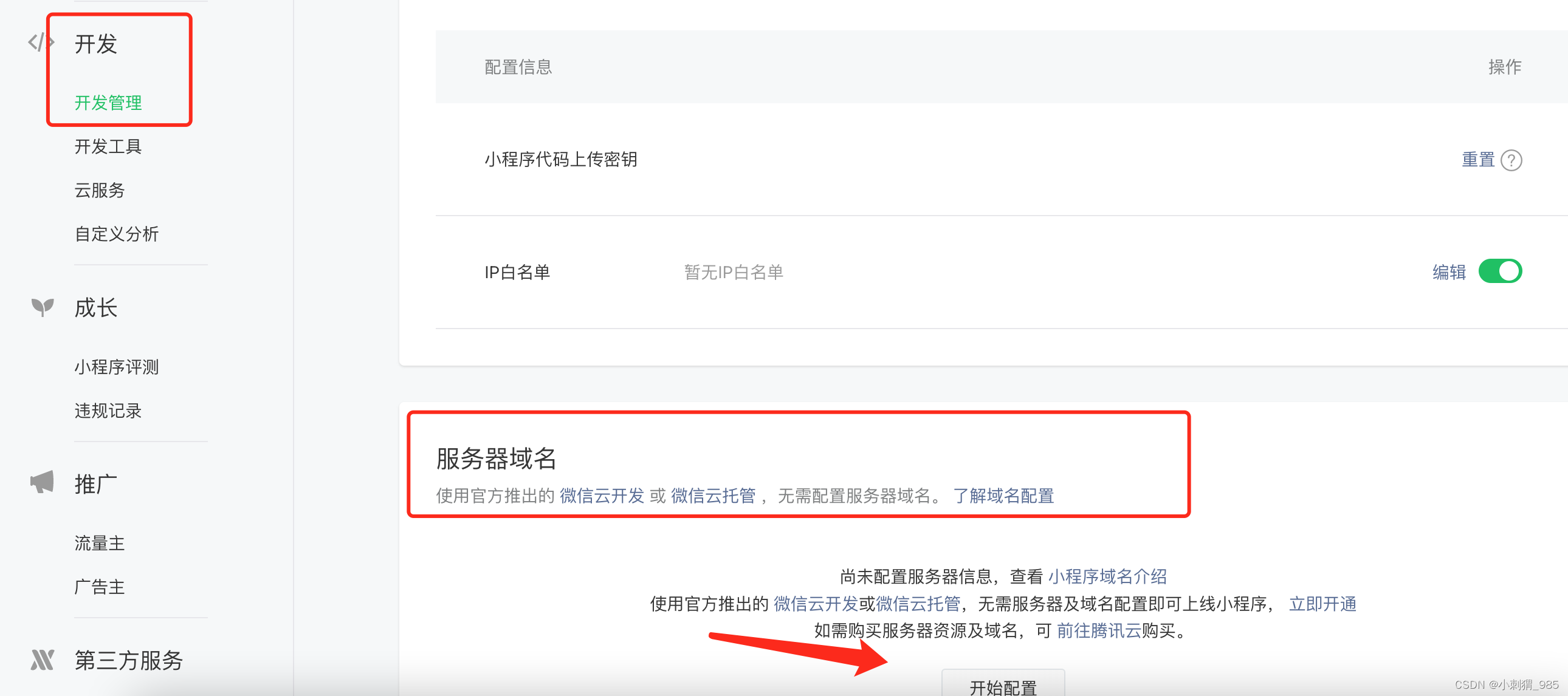1568x696 pixels.
Task: Click the 开发 section heading
Action: click(x=96, y=44)
